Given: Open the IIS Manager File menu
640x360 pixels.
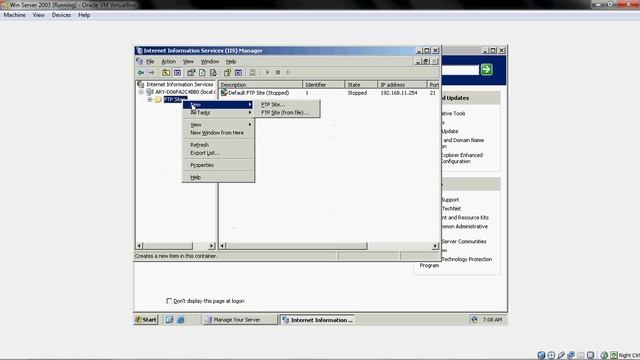Looking at the screenshot, I should click(150, 62).
